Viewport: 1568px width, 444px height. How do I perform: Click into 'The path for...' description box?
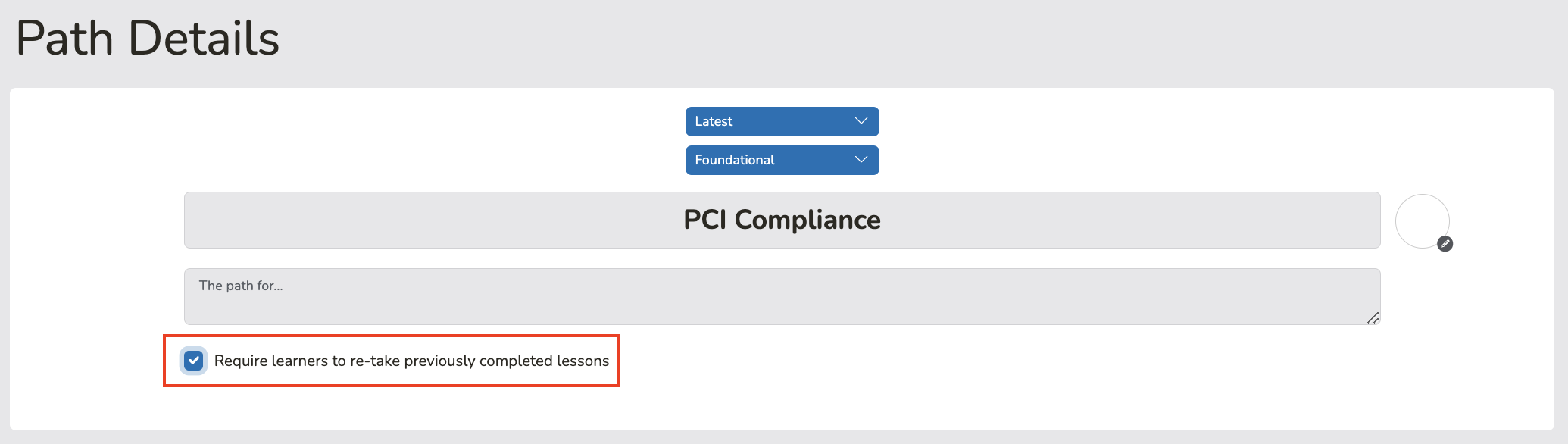[782, 296]
